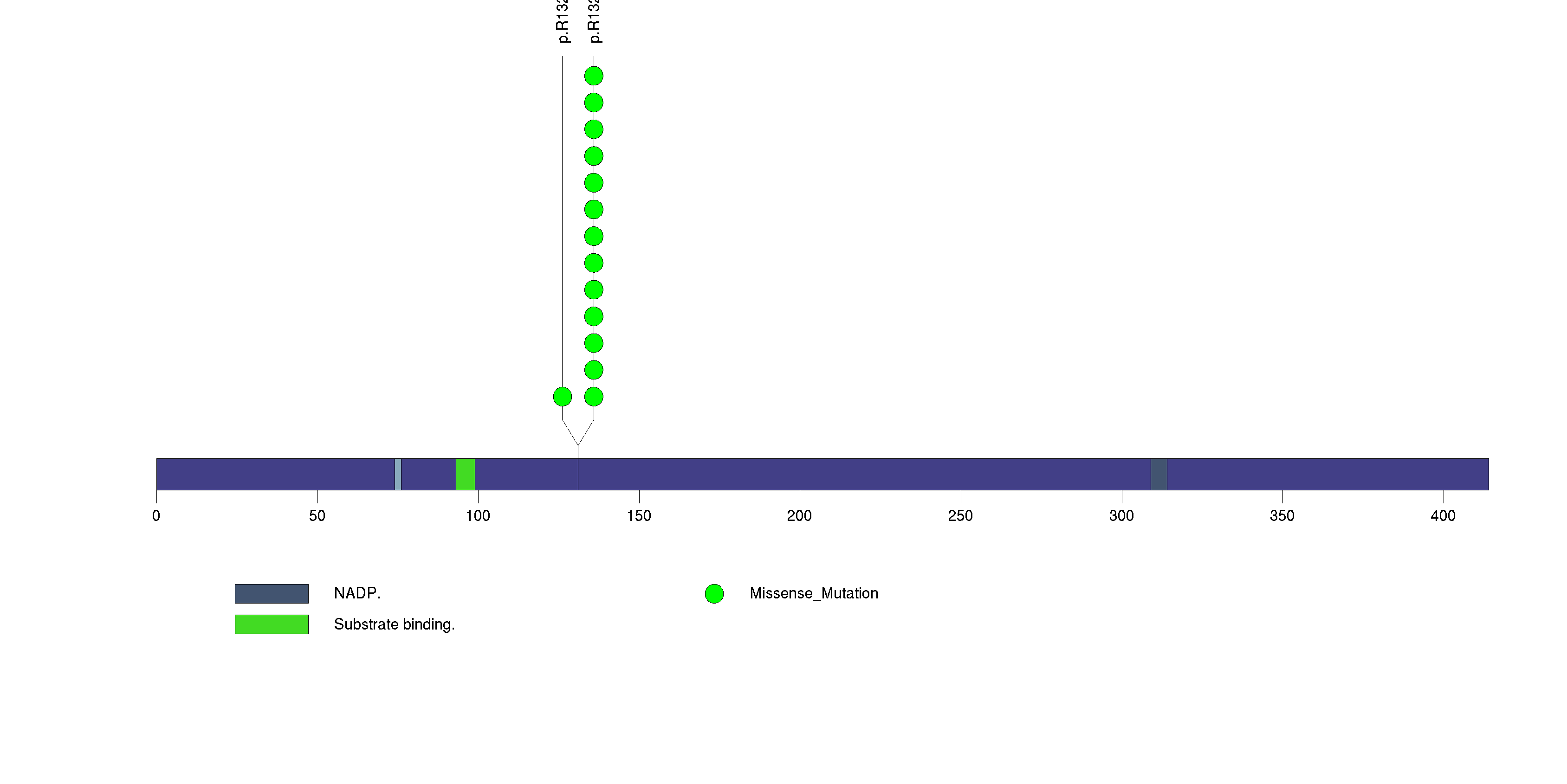This screenshot has width=1567, height=784.
Task: Click the topmost circle in the tall lollipop stack
Action: pos(594,76)
